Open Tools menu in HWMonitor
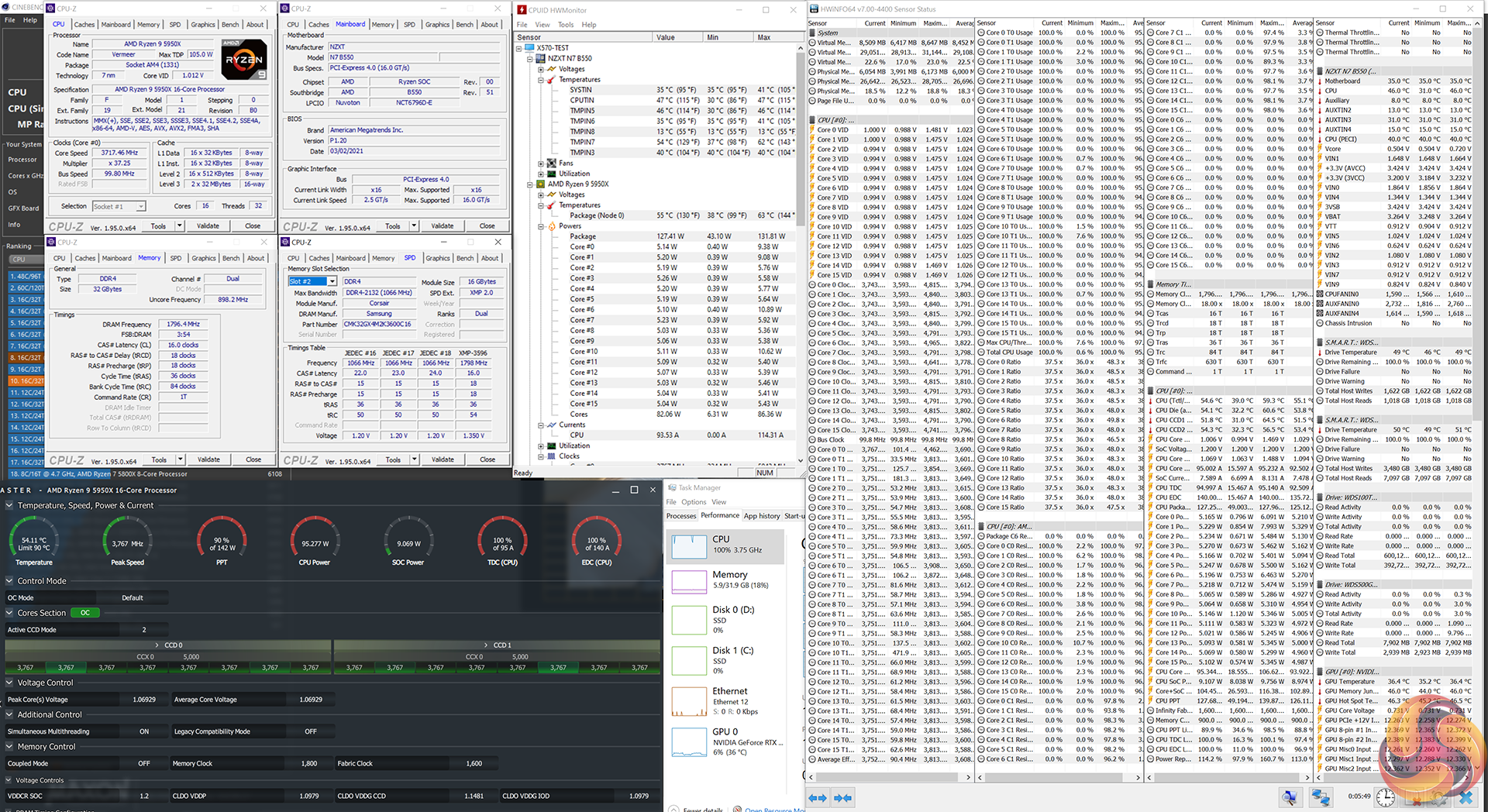This screenshot has width=1488, height=812. pyautogui.click(x=566, y=25)
